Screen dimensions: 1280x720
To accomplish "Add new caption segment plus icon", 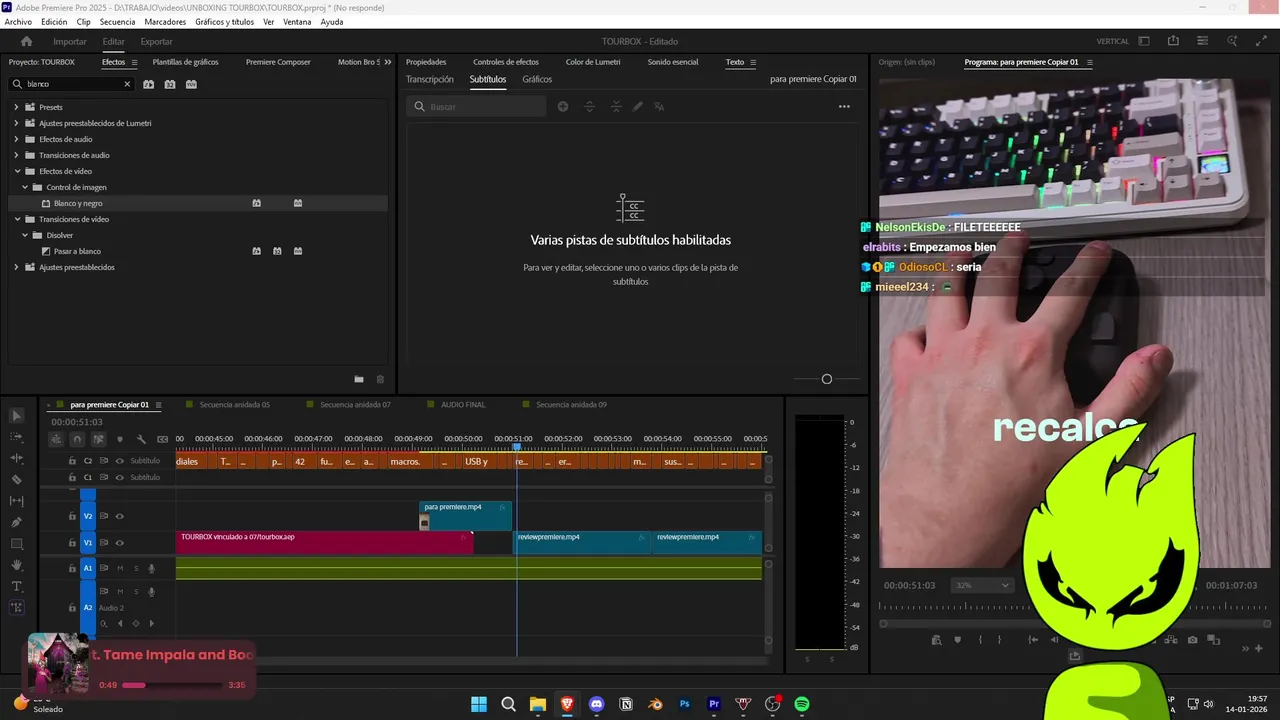I will [563, 107].
